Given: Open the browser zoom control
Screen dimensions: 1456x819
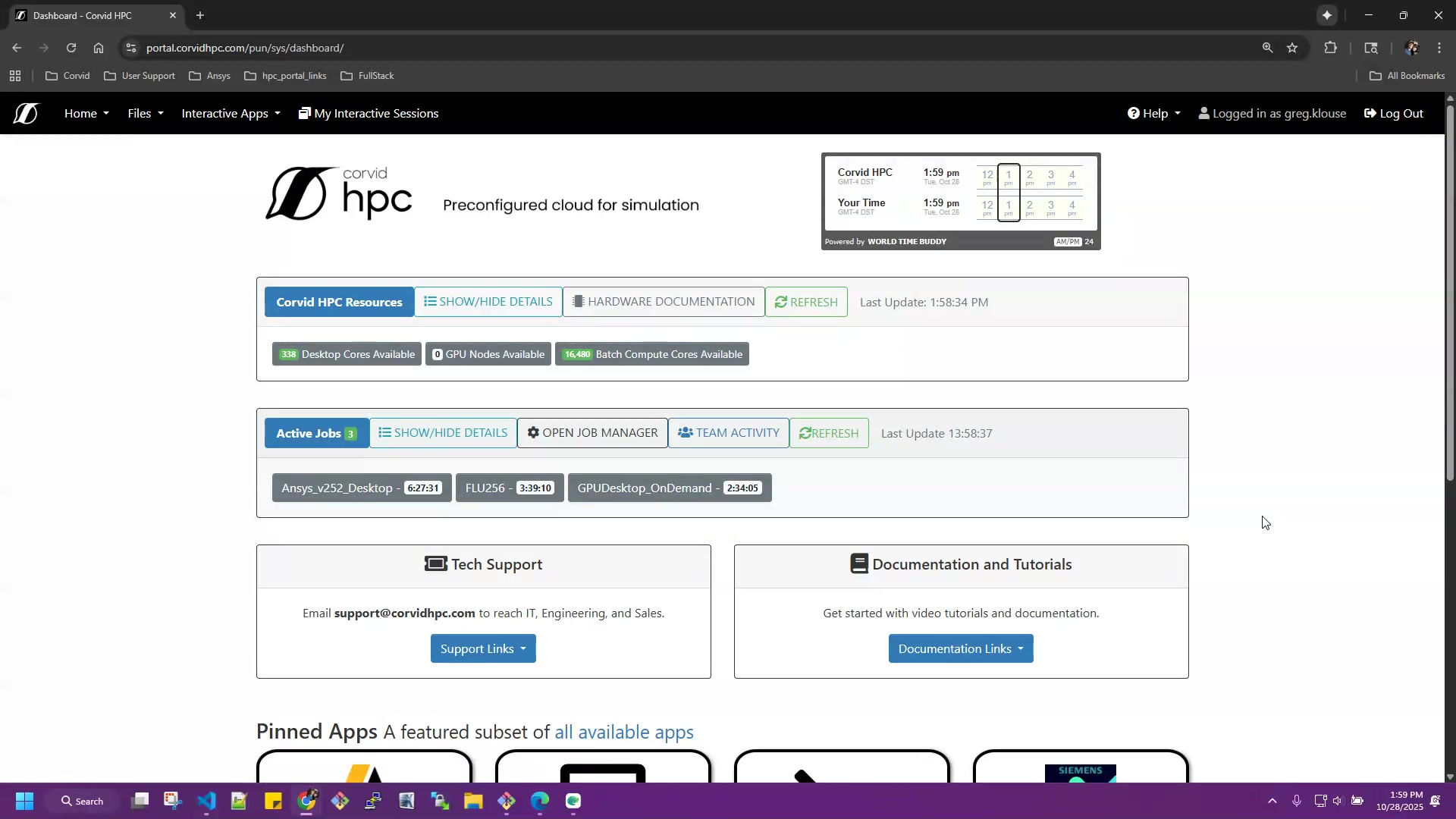Looking at the screenshot, I should (1267, 48).
